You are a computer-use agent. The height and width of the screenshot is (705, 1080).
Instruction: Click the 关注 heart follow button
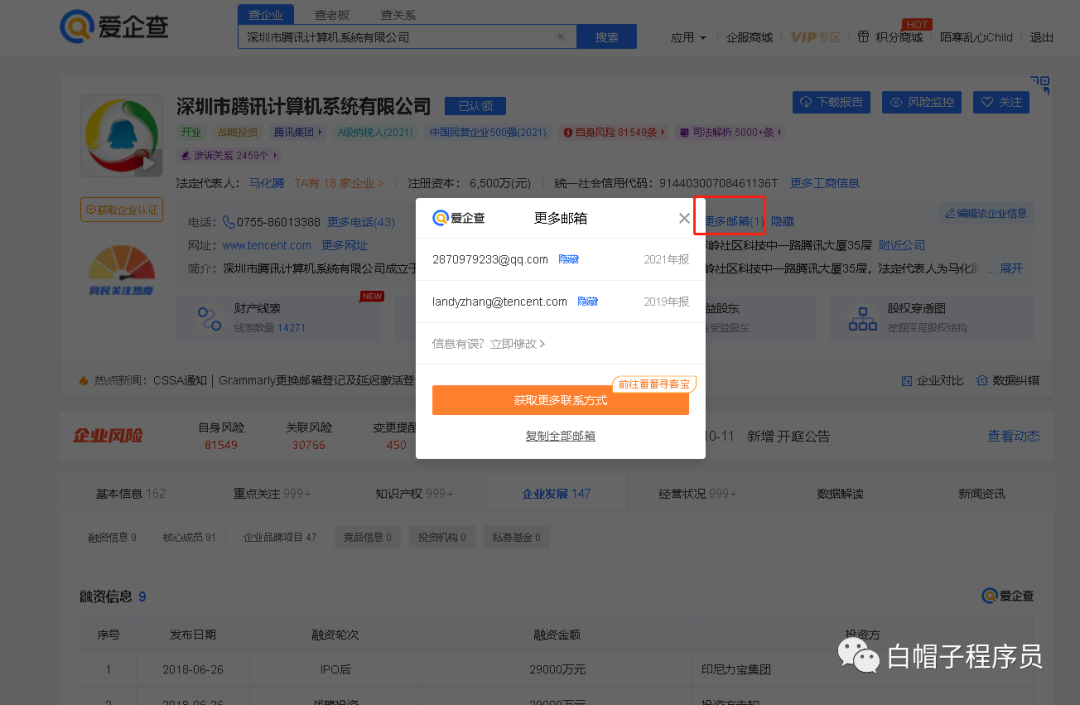point(1001,102)
